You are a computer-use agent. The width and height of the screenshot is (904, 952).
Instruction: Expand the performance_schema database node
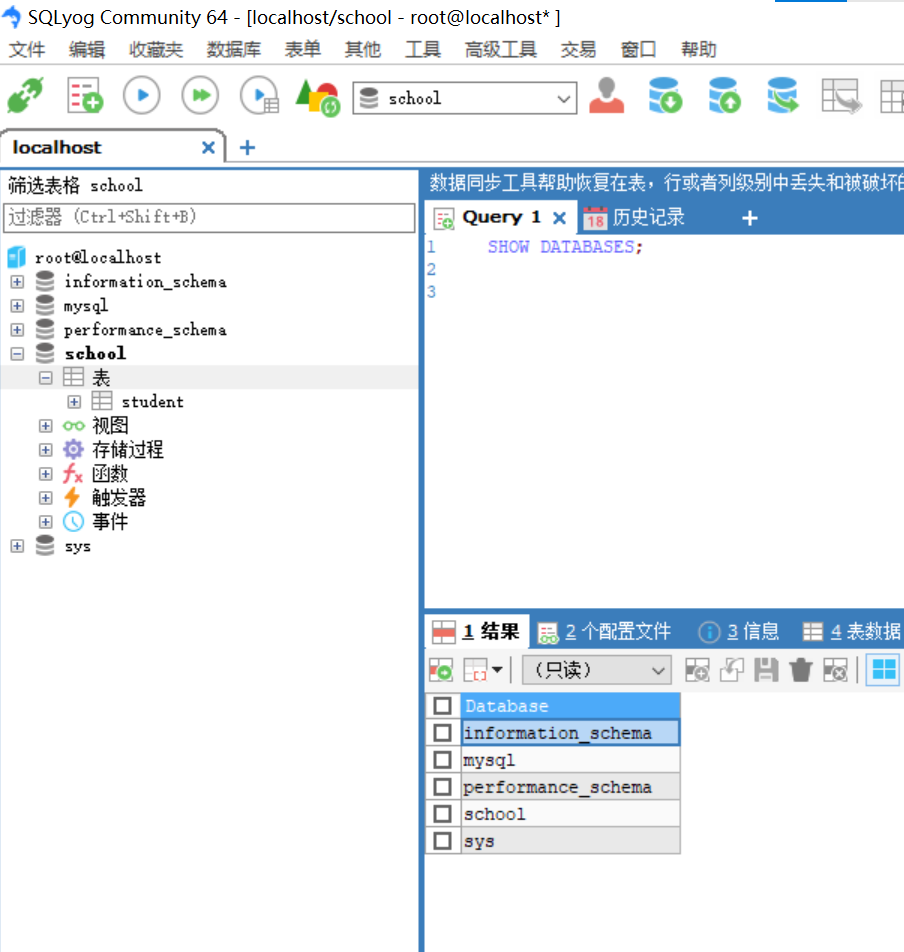click(17, 330)
